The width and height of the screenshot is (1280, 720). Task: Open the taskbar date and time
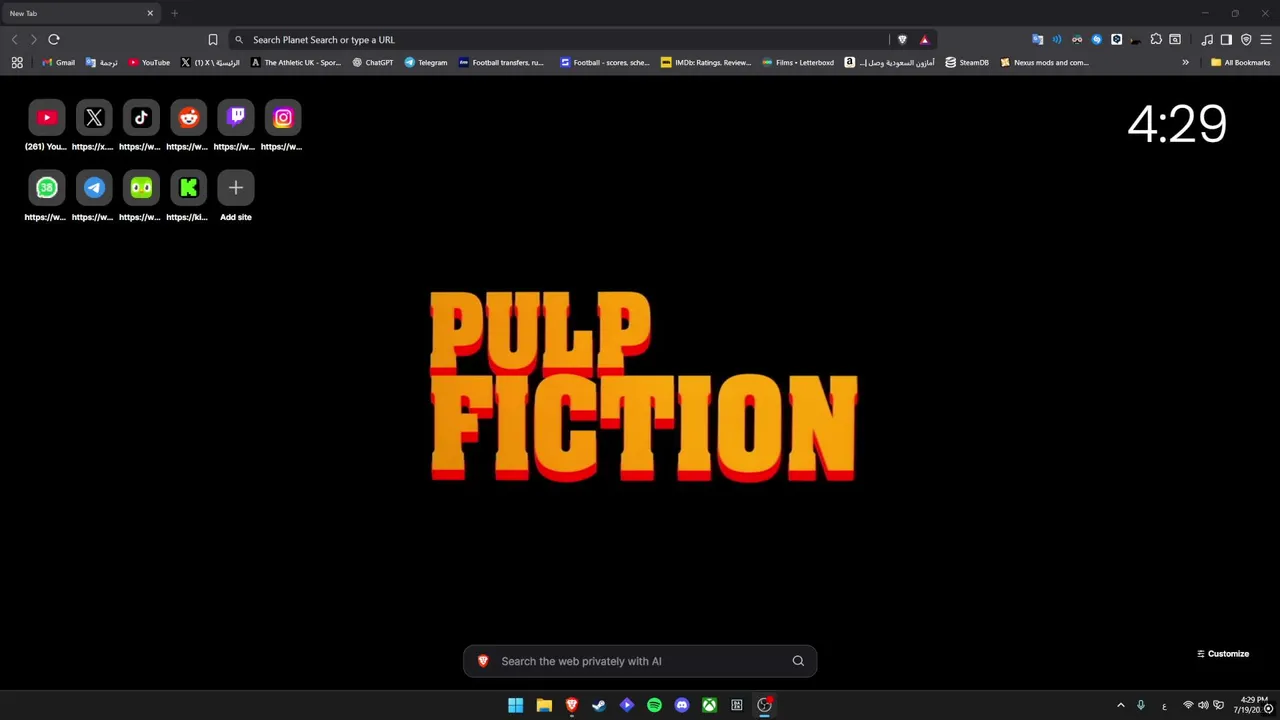1253,705
